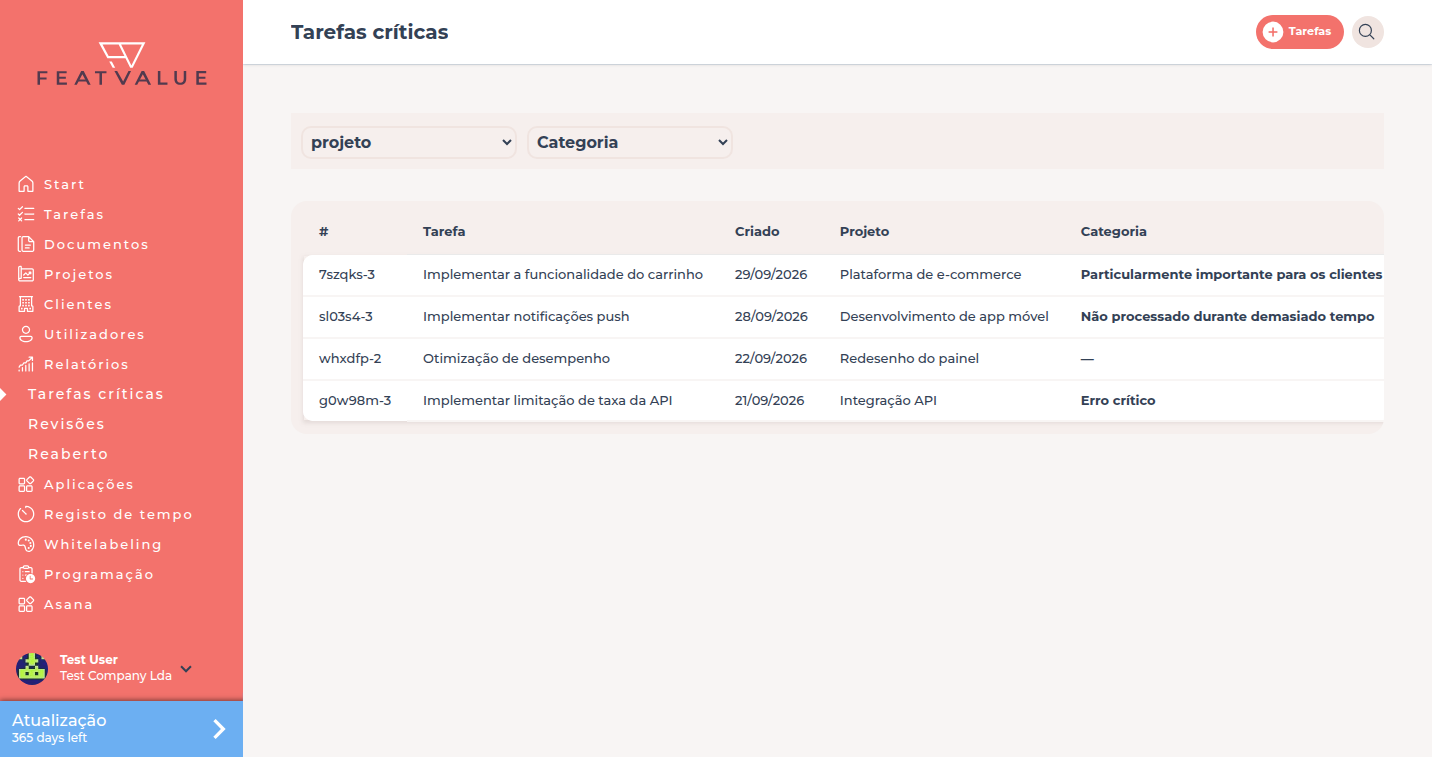Click the Categoria column header
This screenshot has height=757, width=1432.
pyautogui.click(x=1114, y=231)
